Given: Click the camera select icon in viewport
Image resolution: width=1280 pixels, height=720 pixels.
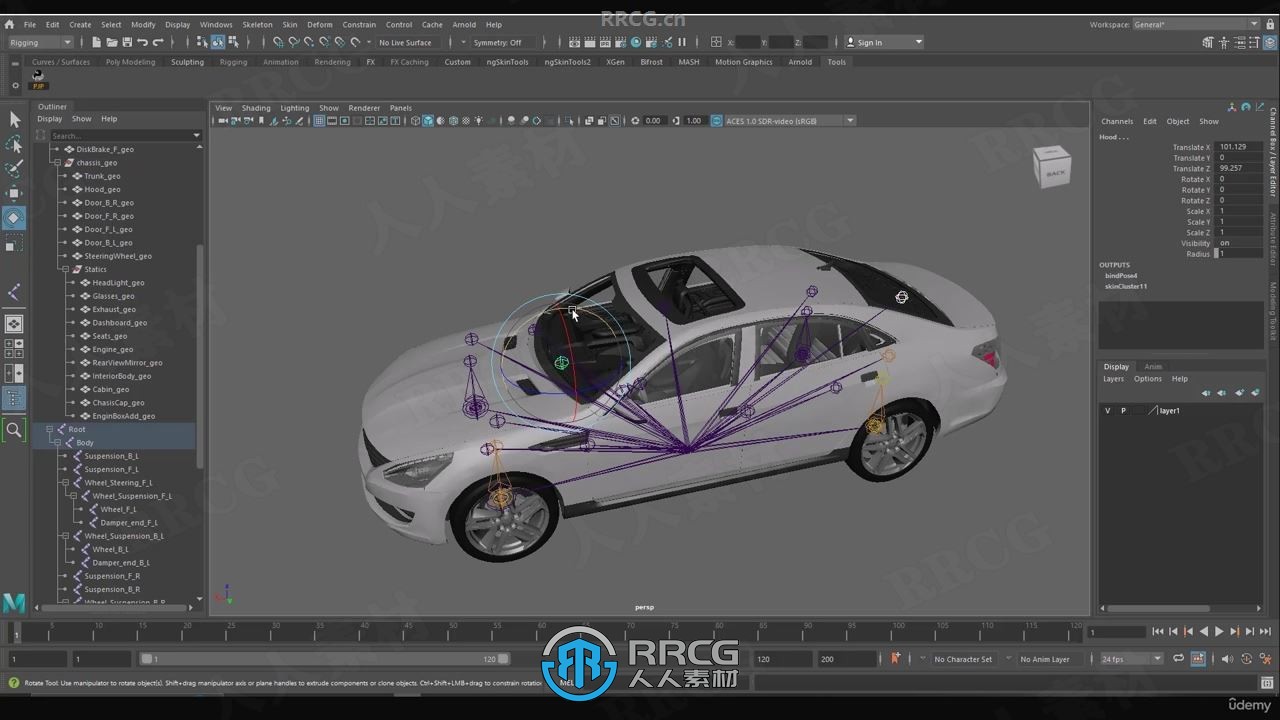Looking at the screenshot, I should click(222, 121).
